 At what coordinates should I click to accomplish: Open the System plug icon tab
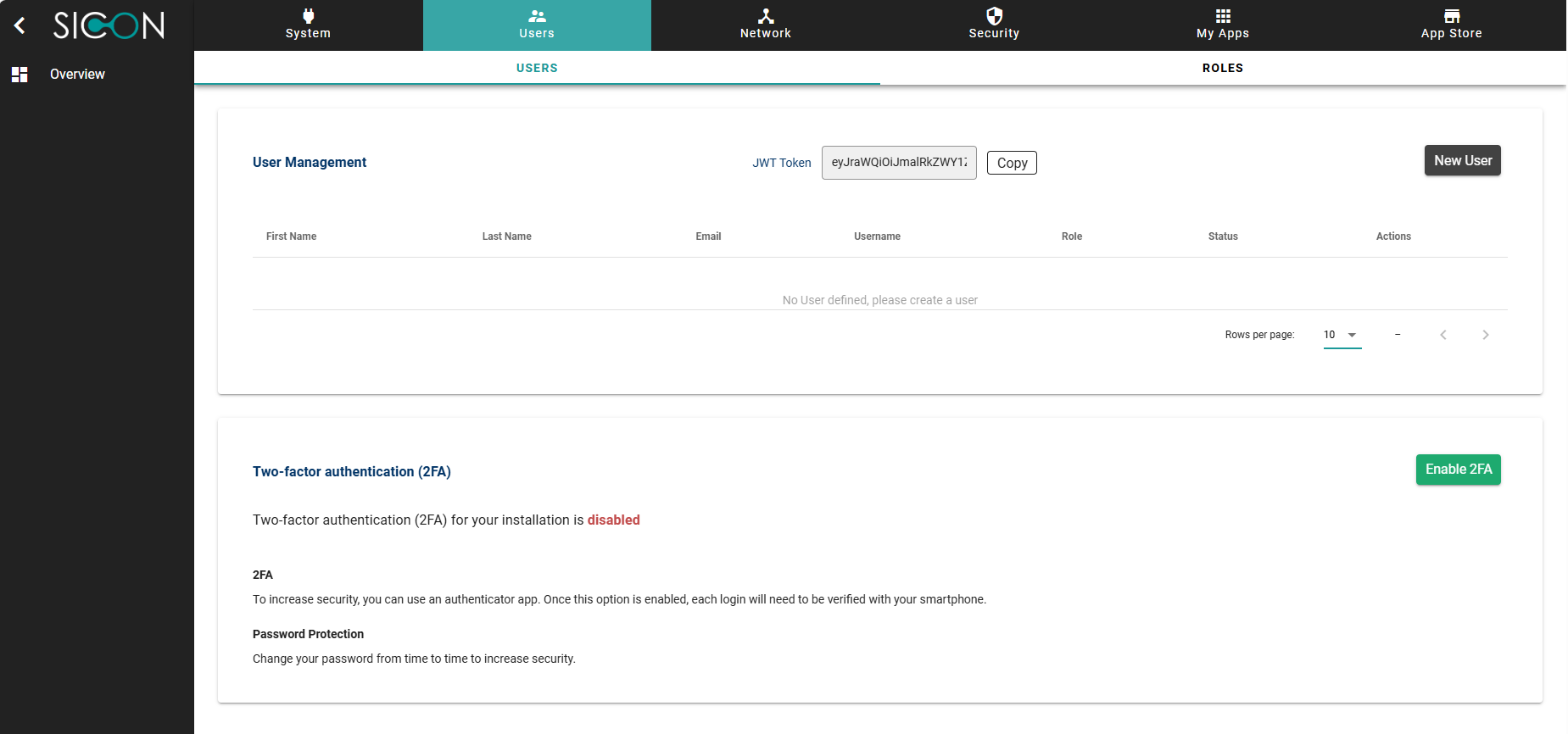point(308,16)
